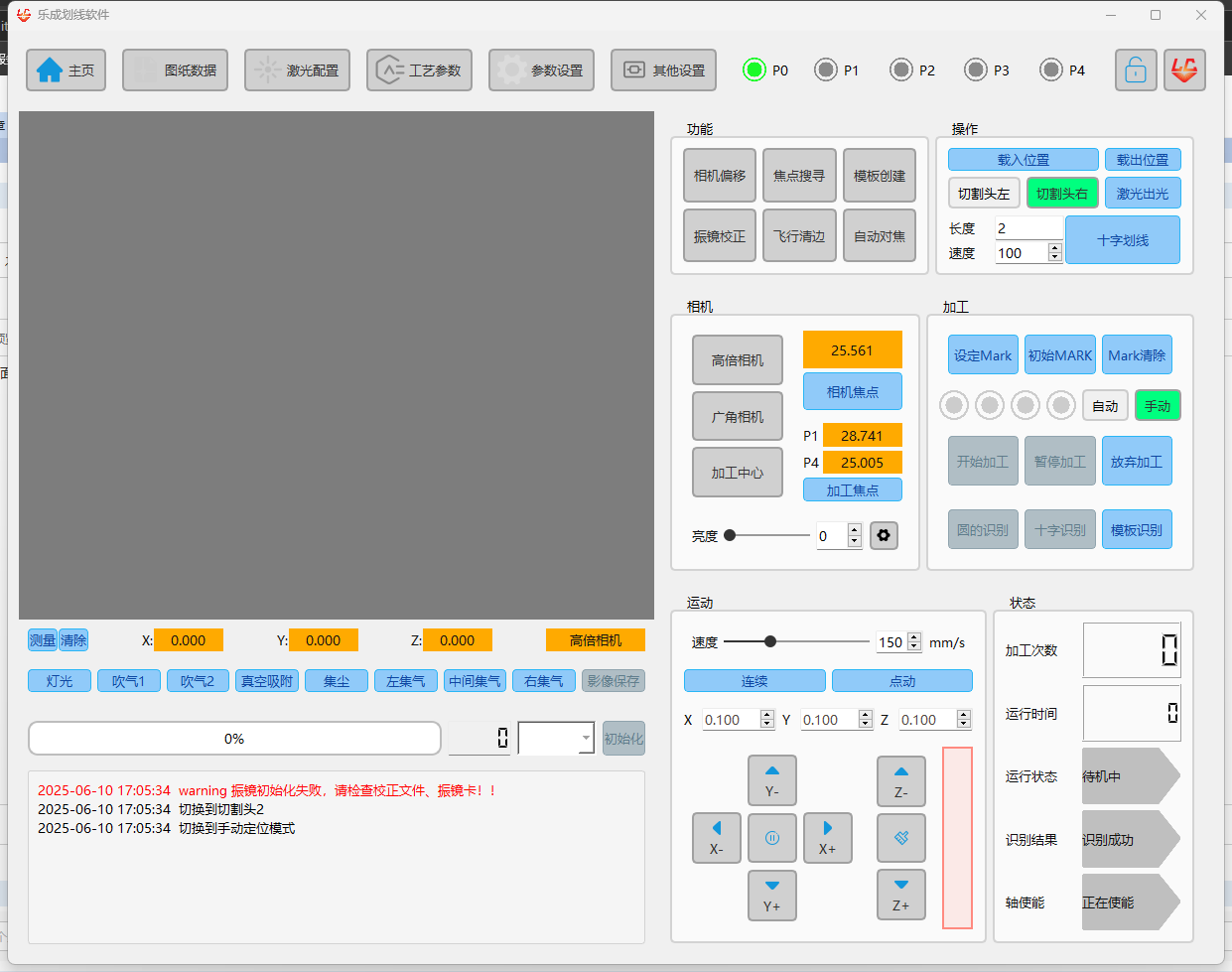Screen dimensions: 1232x972
Task: Click the red LC logo button
Action: point(1184,70)
